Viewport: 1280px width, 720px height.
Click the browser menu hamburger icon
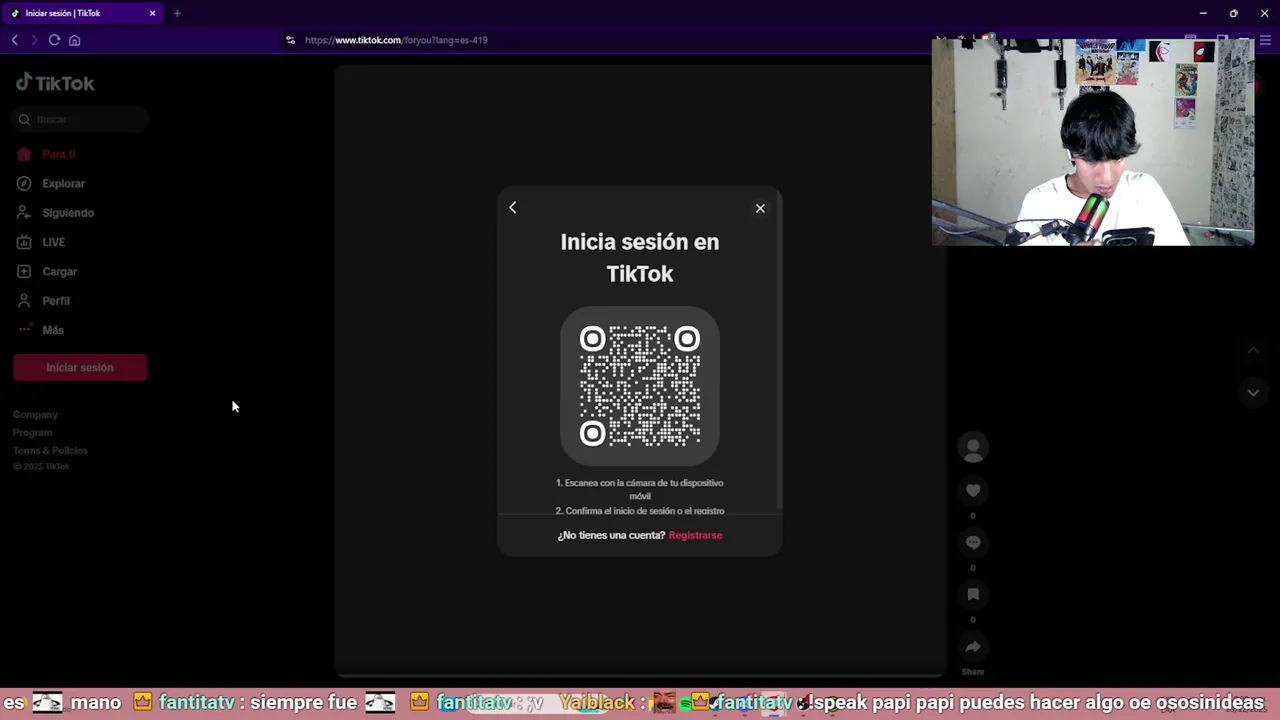click(1265, 40)
